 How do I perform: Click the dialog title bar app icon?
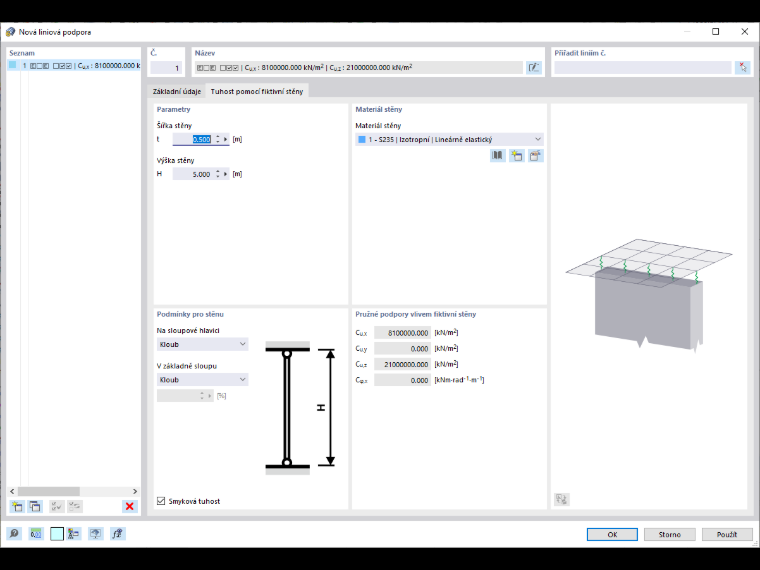10,32
